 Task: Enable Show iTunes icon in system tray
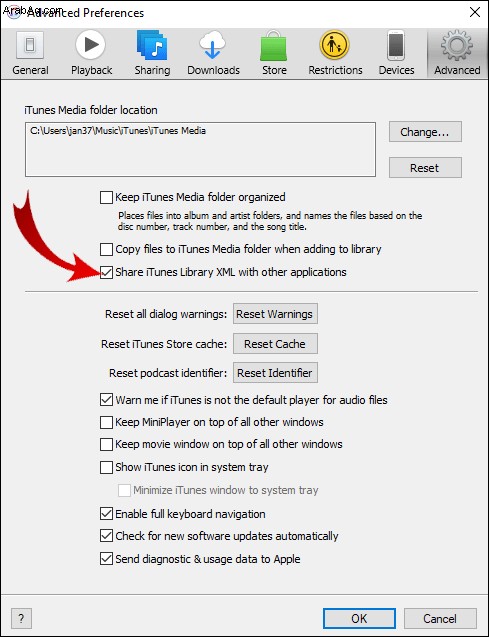click(106, 467)
